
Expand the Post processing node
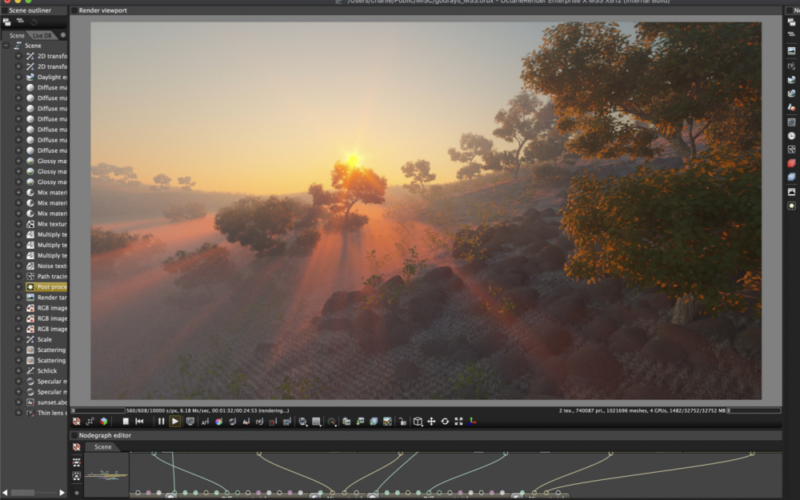tap(18, 287)
